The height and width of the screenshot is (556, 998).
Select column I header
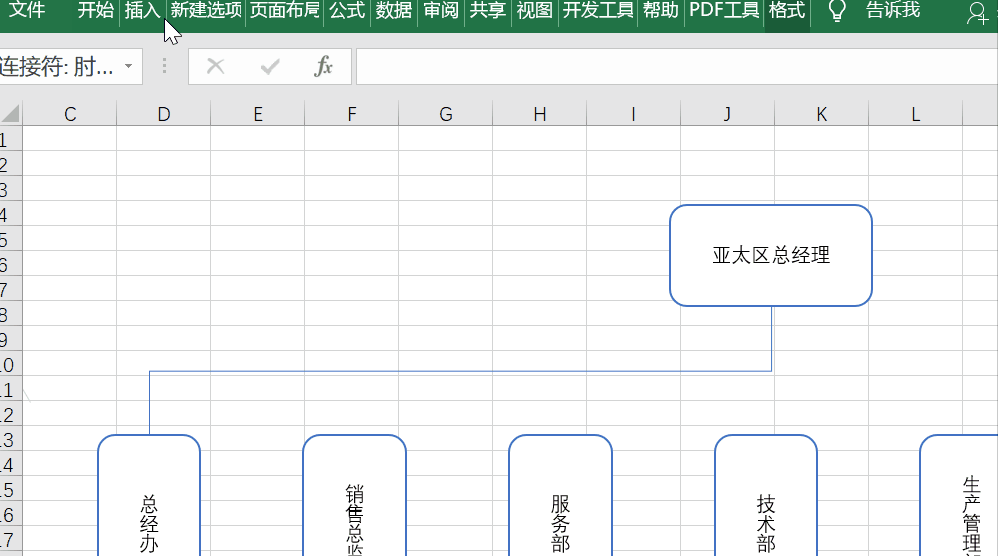pos(633,115)
